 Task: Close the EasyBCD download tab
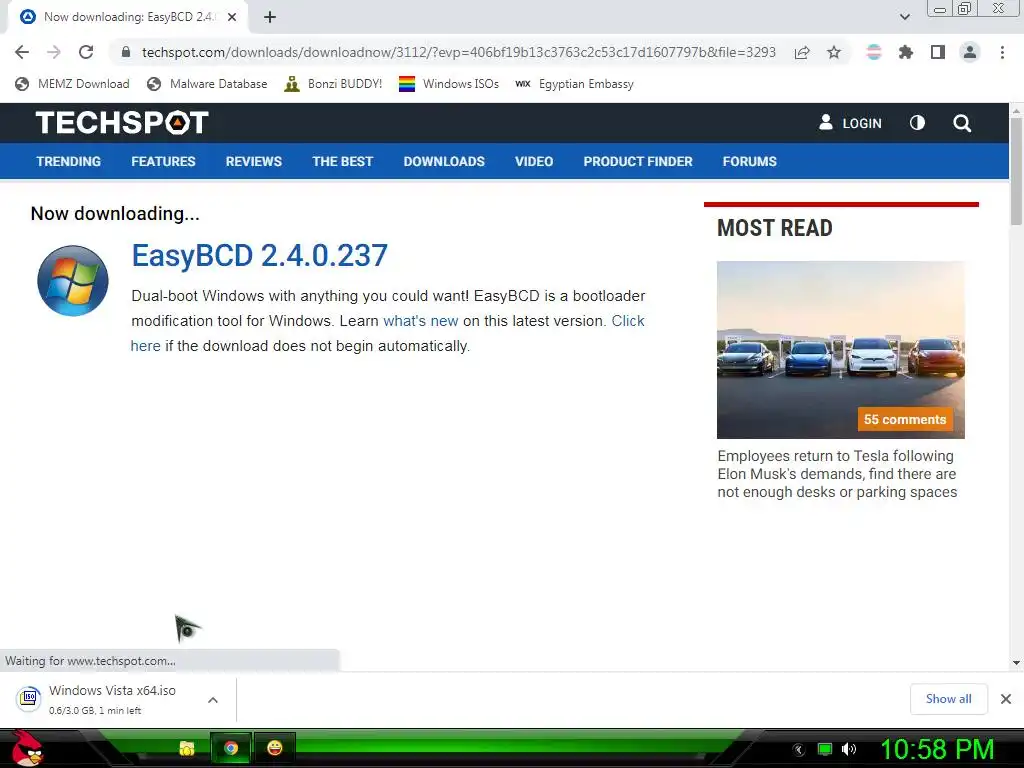click(x=232, y=17)
